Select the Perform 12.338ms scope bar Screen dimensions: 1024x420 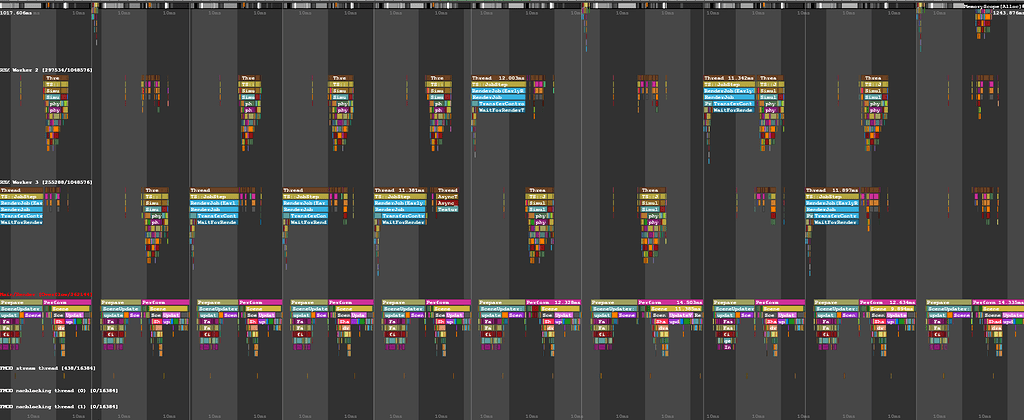(553, 301)
